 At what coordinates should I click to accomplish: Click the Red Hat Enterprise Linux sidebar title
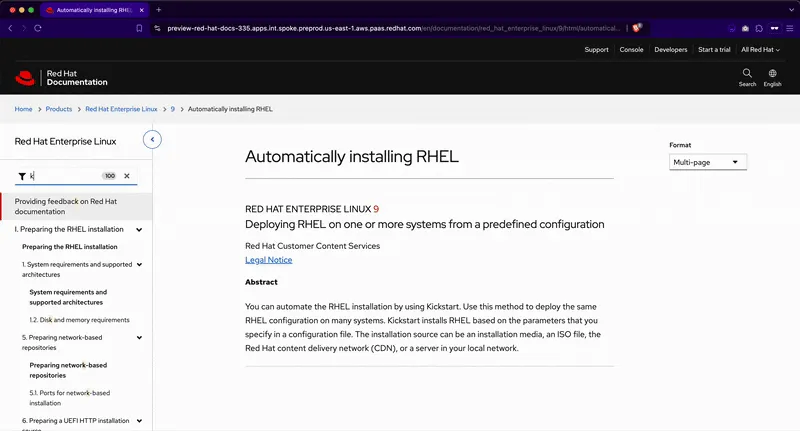[x=65, y=141]
